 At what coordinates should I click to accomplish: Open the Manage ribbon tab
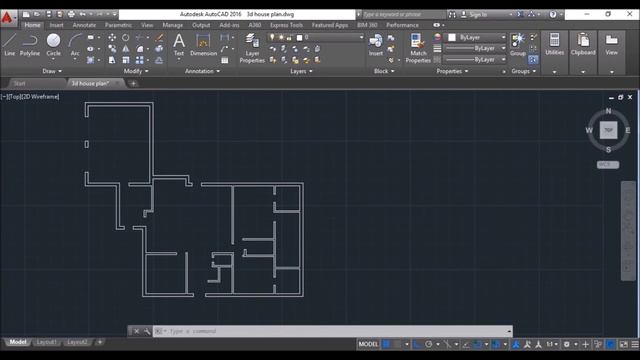click(172, 25)
